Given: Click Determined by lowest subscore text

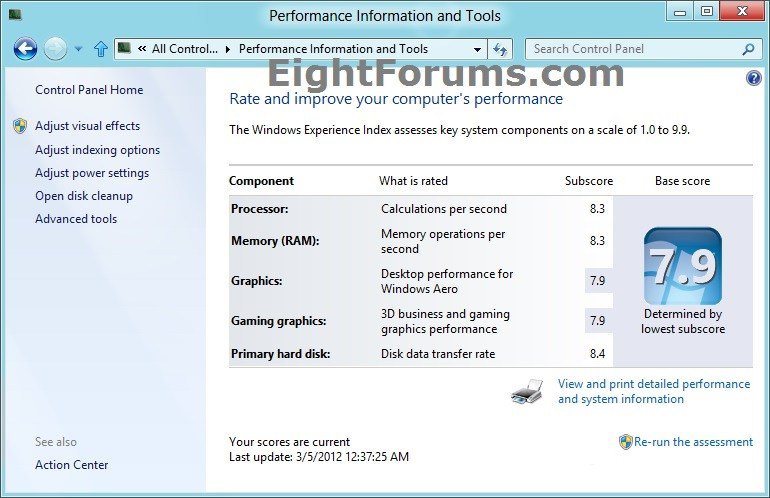Looking at the screenshot, I should pos(683,321).
